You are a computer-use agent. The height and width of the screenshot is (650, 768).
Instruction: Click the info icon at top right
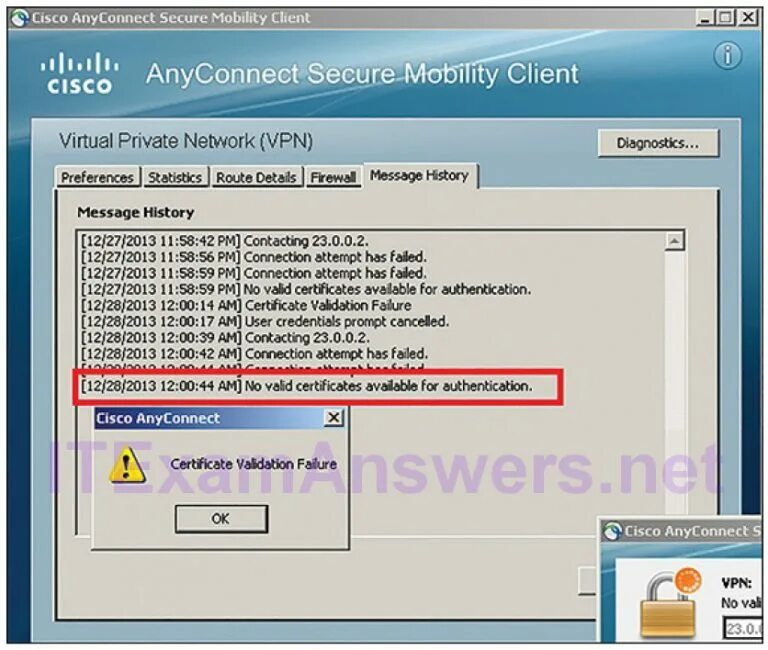728,55
